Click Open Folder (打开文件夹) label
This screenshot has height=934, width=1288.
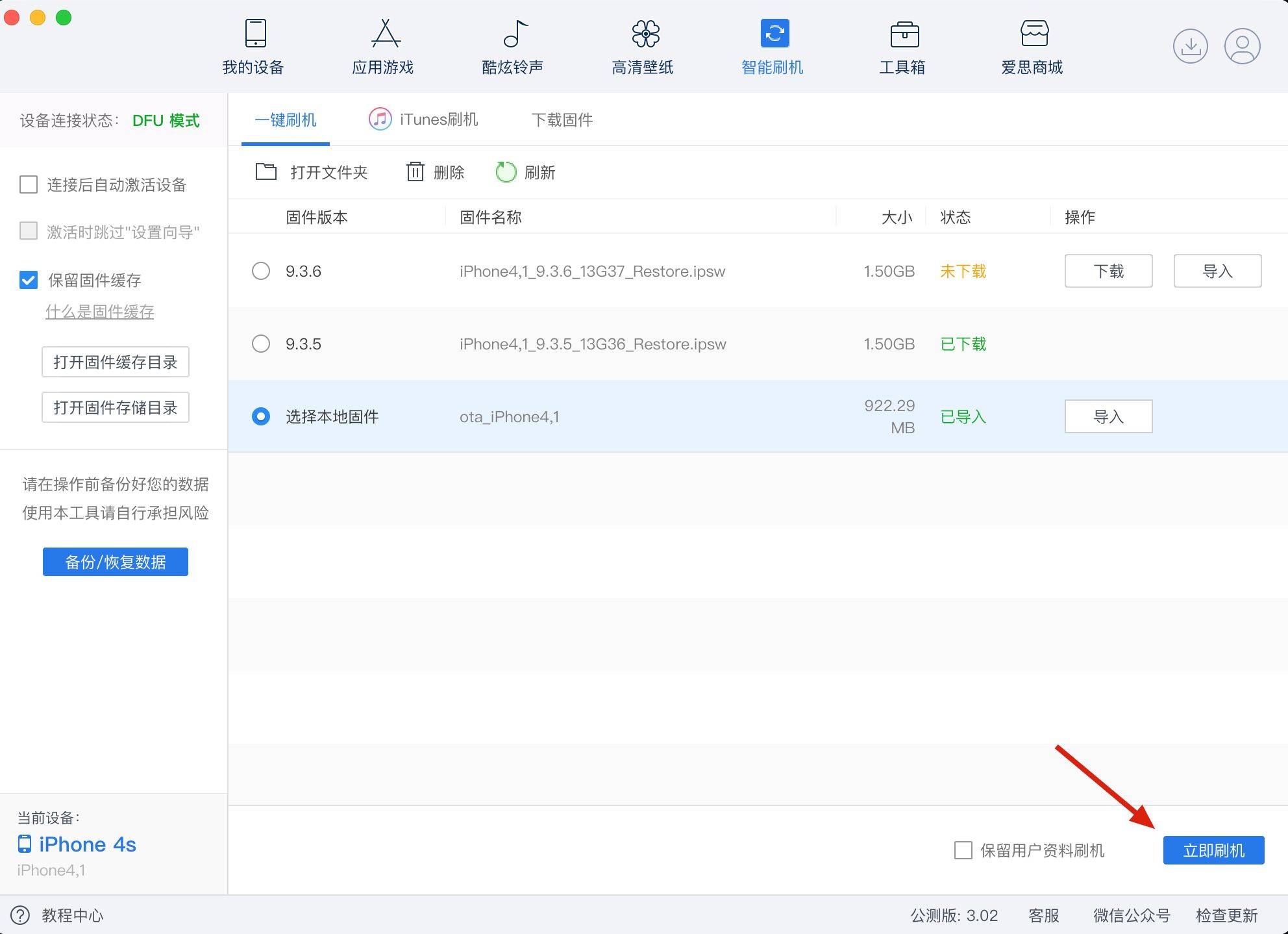[x=329, y=172]
